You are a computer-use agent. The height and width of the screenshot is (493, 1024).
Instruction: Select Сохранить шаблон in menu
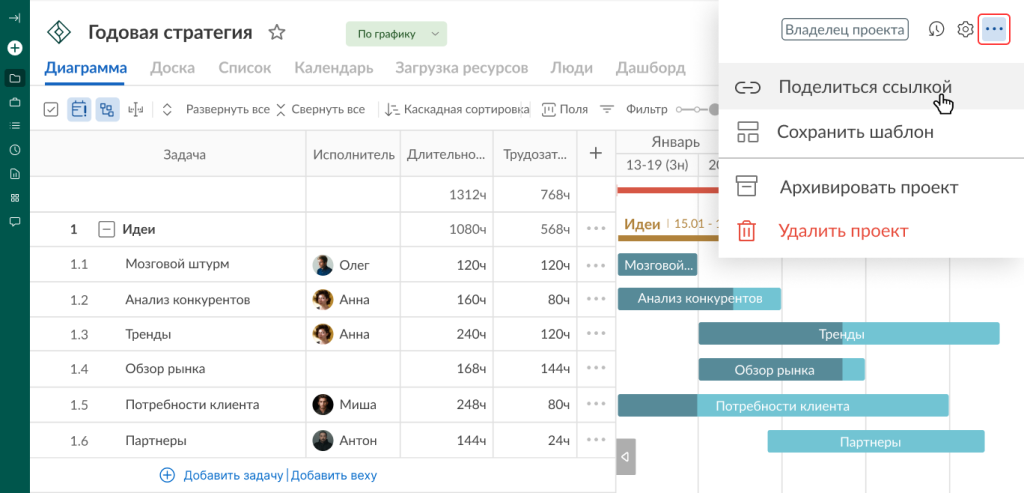coord(871,133)
